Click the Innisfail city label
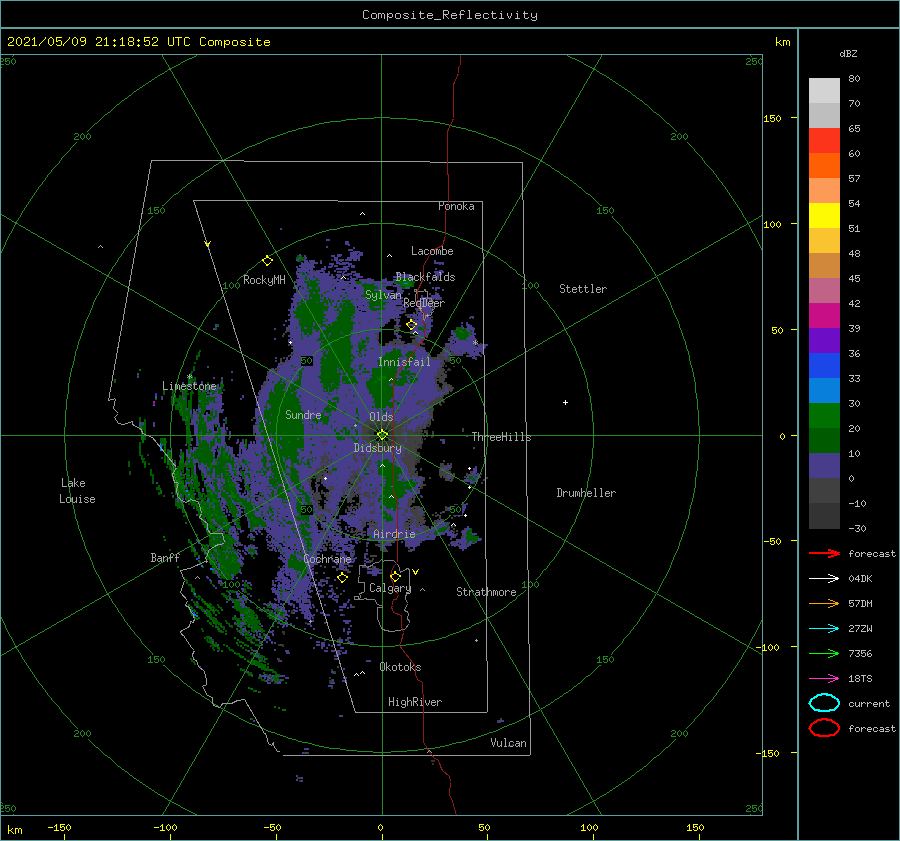900x841 pixels. point(404,362)
